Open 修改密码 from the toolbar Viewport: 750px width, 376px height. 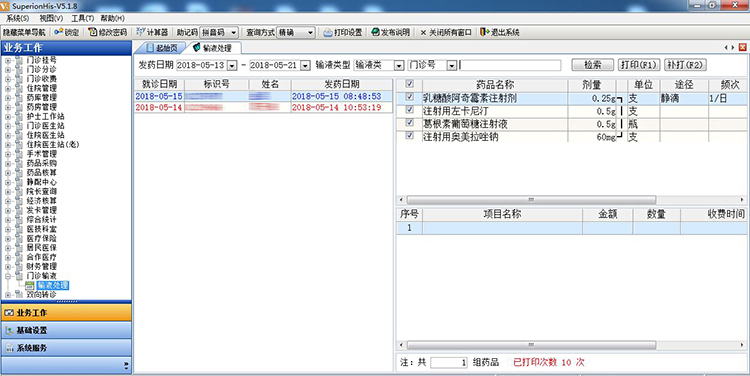(108, 33)
